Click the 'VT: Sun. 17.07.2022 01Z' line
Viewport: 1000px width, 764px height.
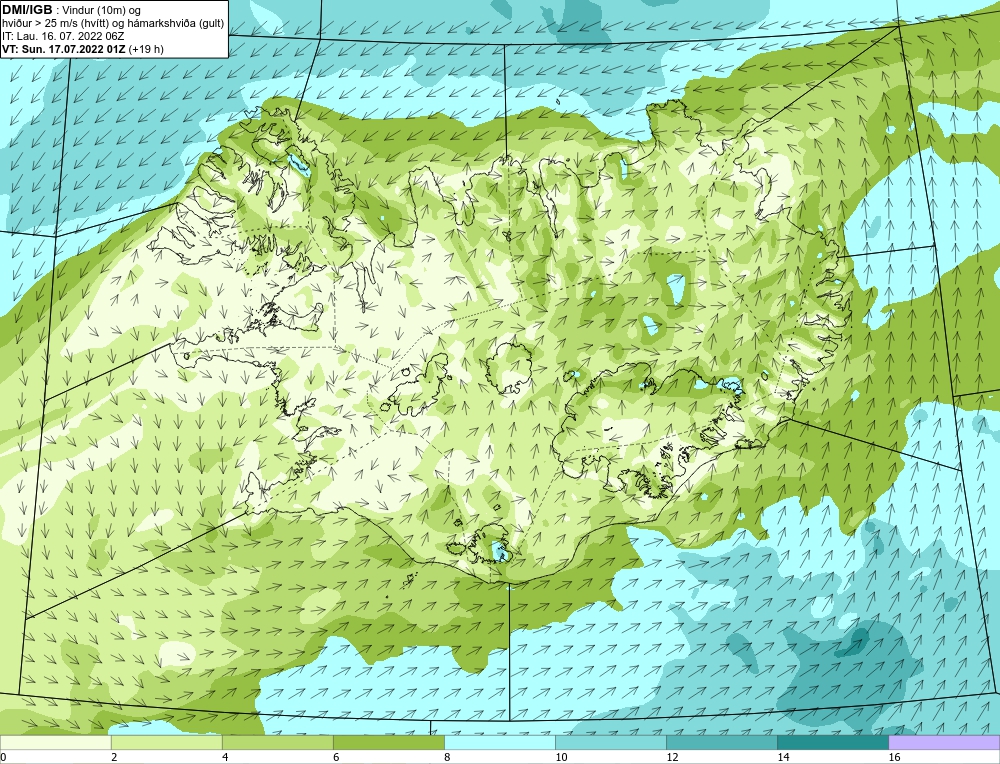click(64, 49)
